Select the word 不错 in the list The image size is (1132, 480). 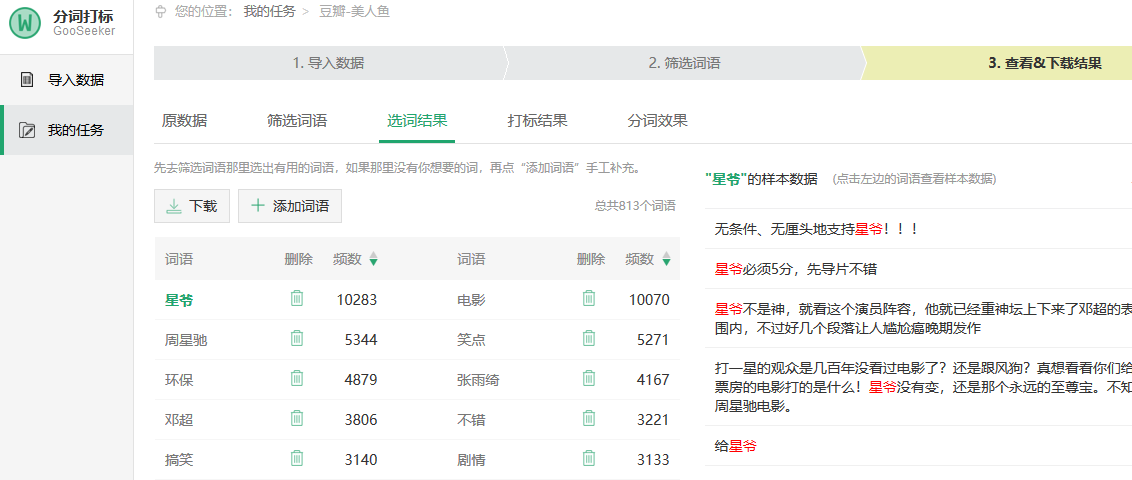[x=471, y=419]
